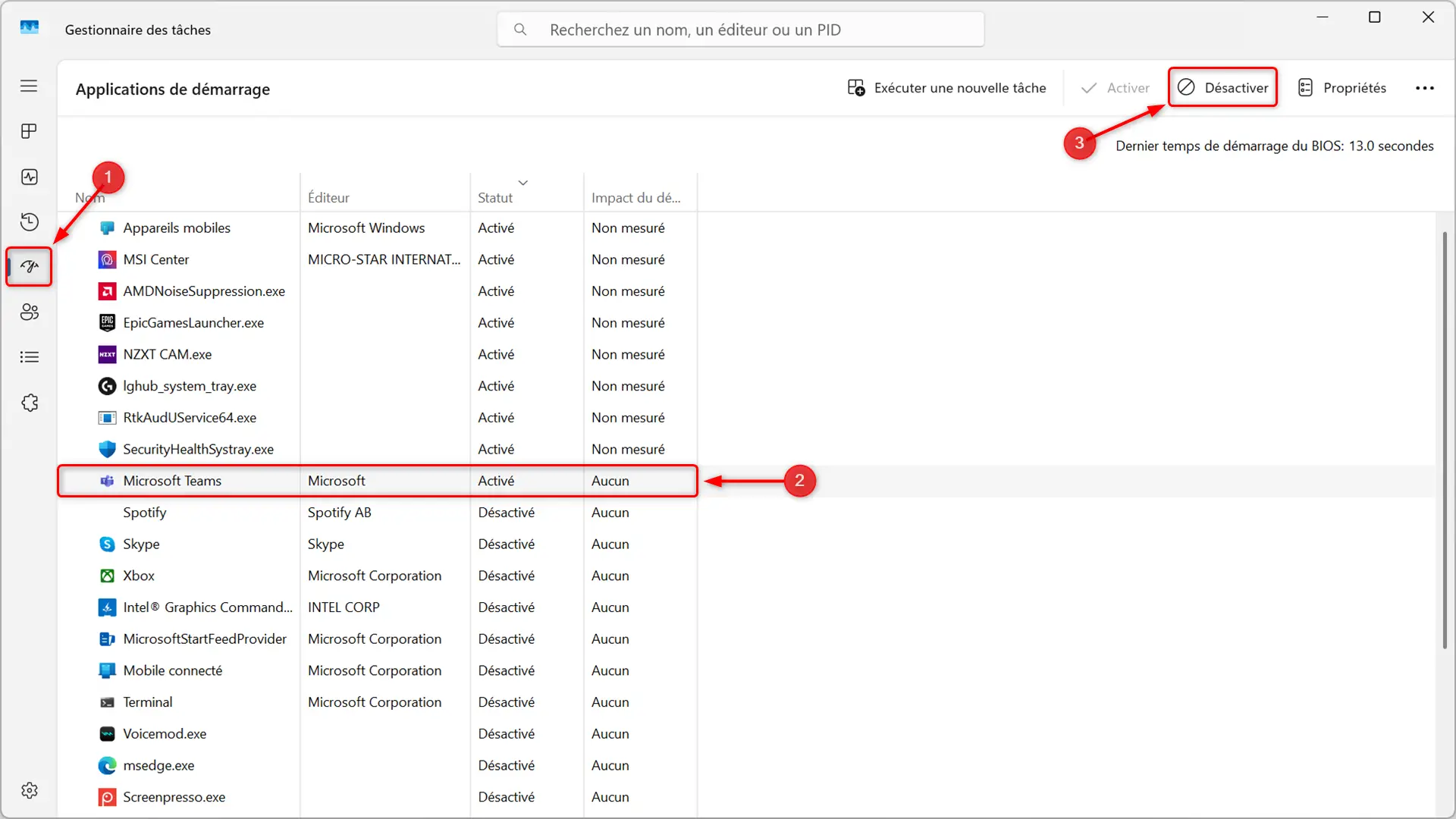Open the three-dot more options menu
The width and height of the screenshot is (1456, 819).
tap(1425, 88)
